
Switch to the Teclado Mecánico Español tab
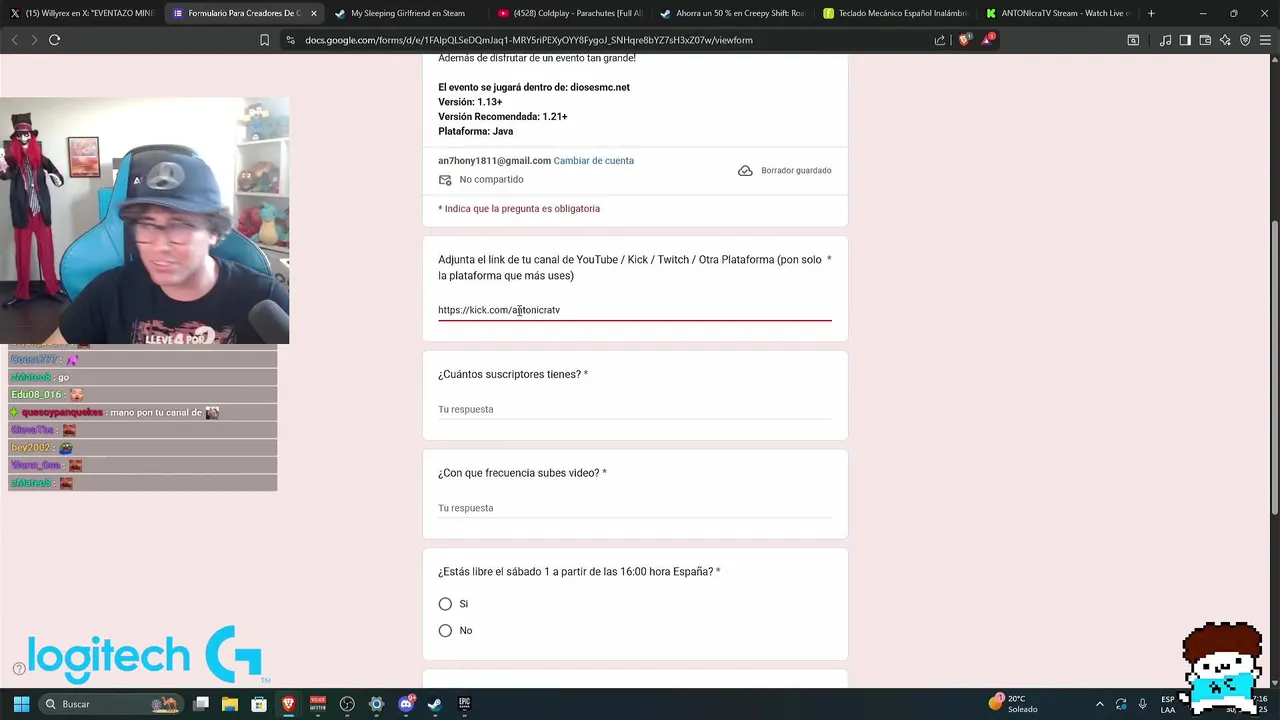click(x=895, y=13)
